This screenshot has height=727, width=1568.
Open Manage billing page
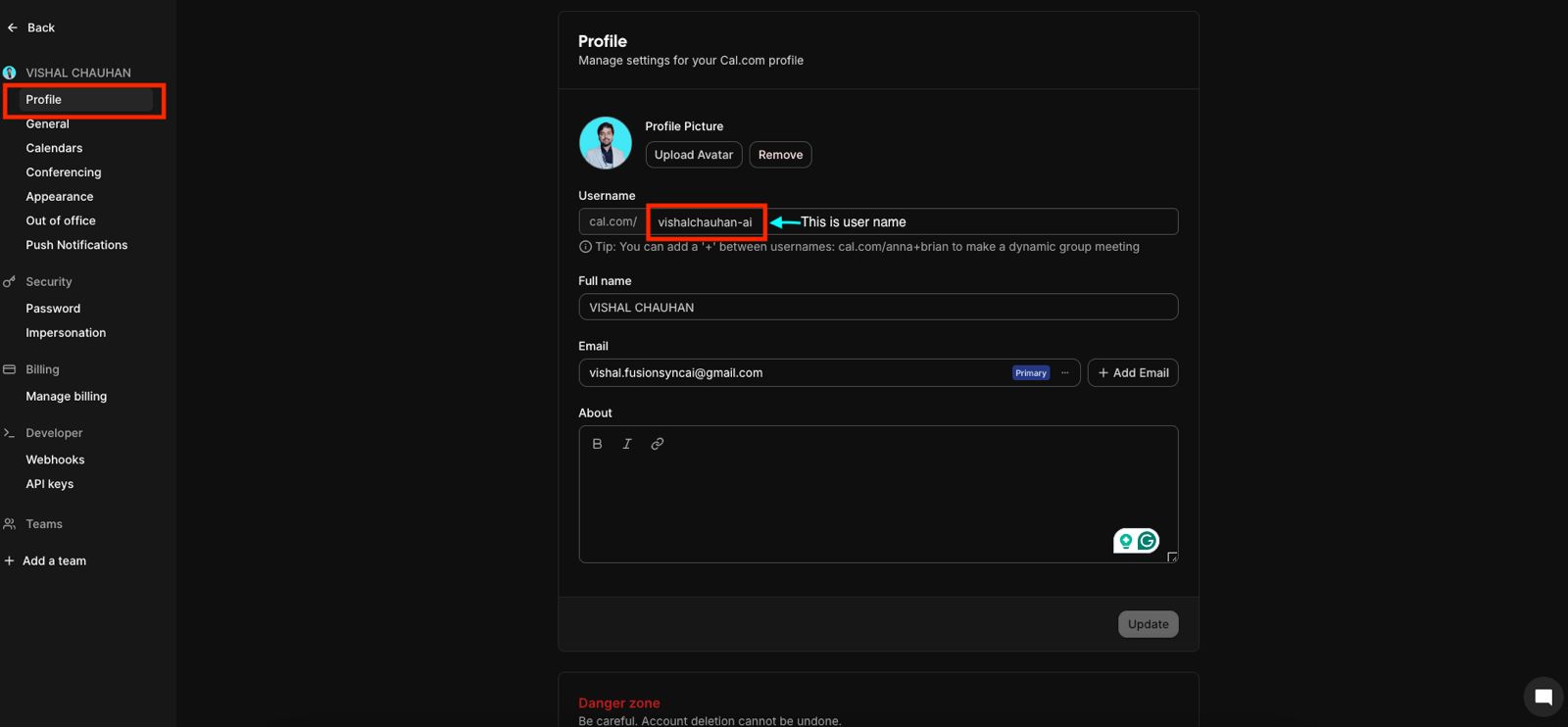[67, 396]
